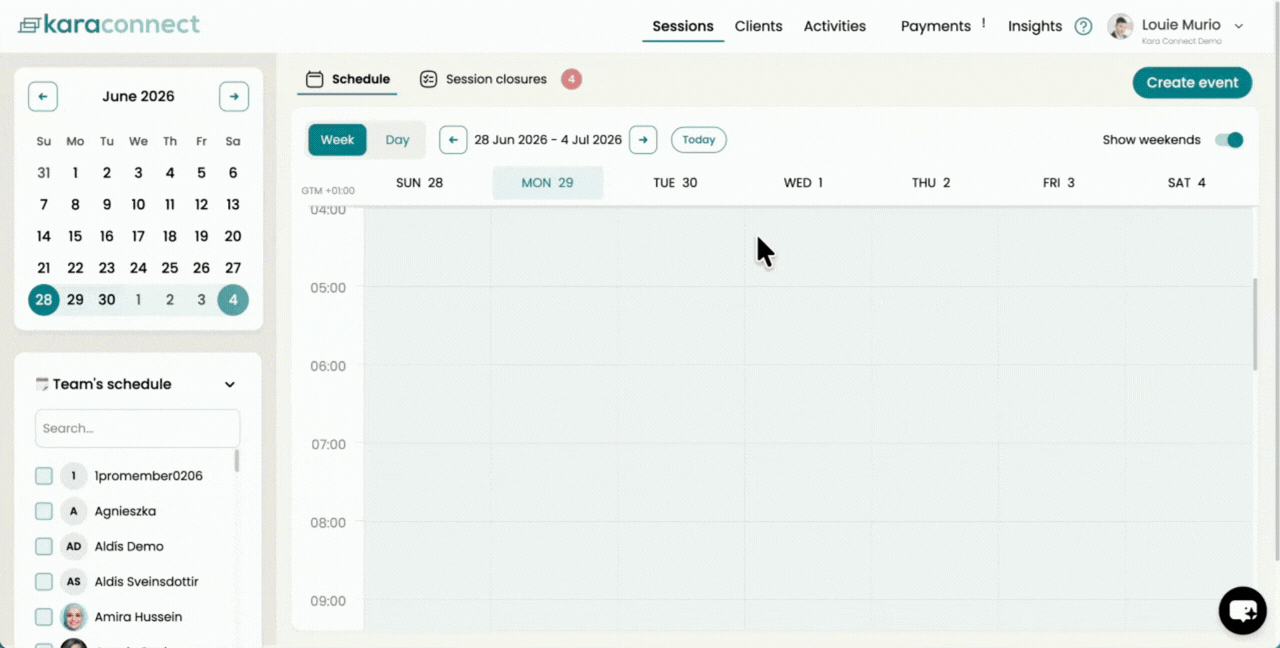1280x648 pixels.
Task: Click the date range 28 Jun 2026 - 4 Jul 2026
Action: (x=548, y=140)
